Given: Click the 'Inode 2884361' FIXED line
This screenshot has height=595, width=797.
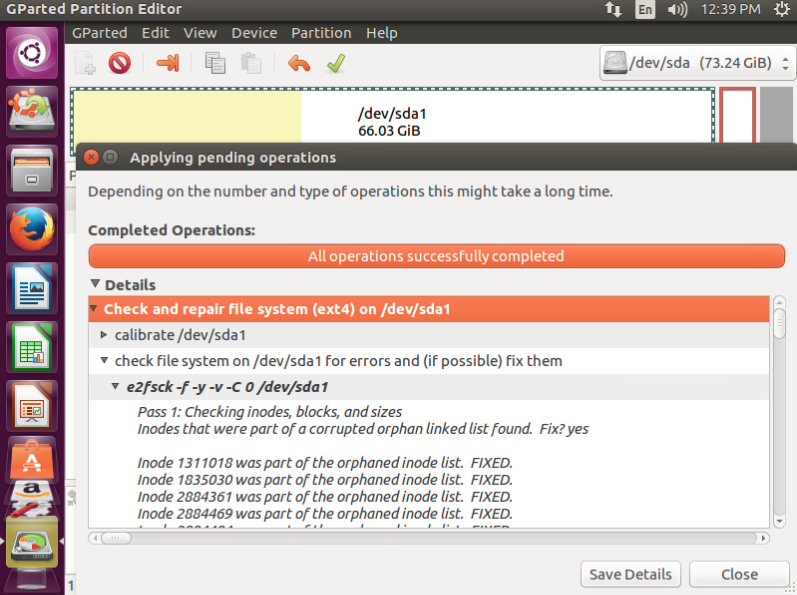Looking at the screenshot, I should pyautogui.click(x=325, y=496).
